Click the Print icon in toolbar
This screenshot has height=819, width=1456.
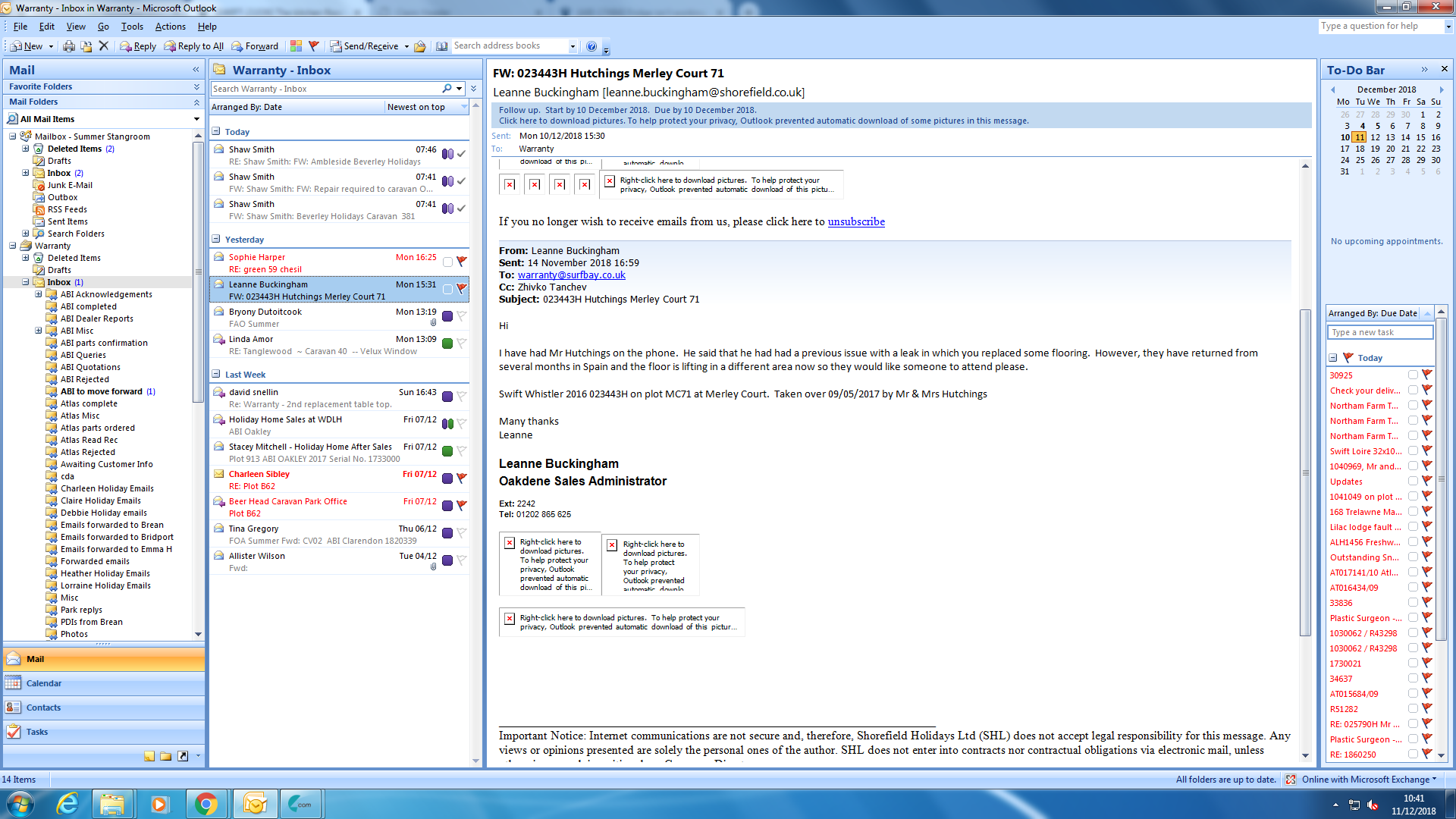[x=69, y=46]
